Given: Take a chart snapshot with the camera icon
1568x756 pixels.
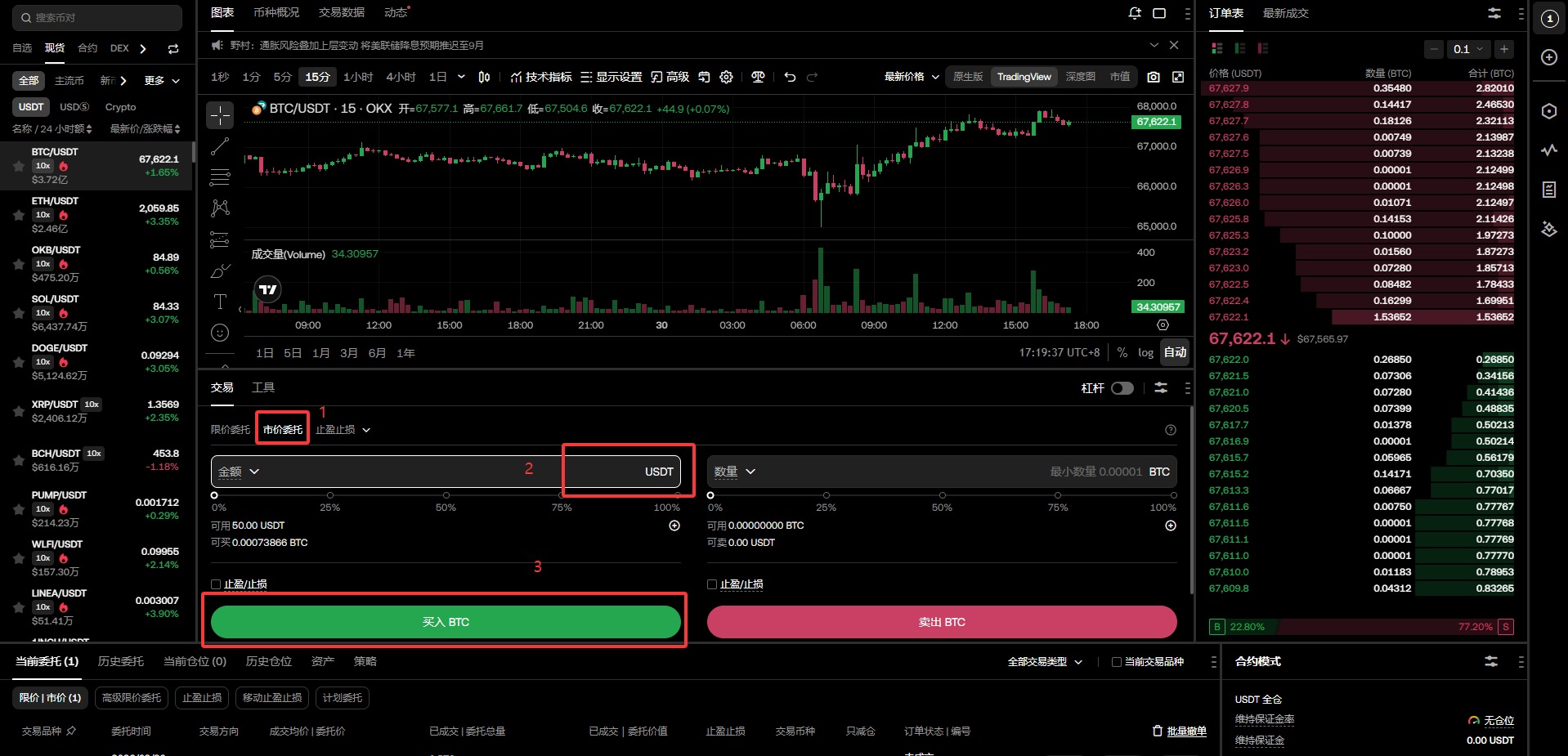Looking at the screenshot, I should pyautogui.click(x=1154, y=77).
